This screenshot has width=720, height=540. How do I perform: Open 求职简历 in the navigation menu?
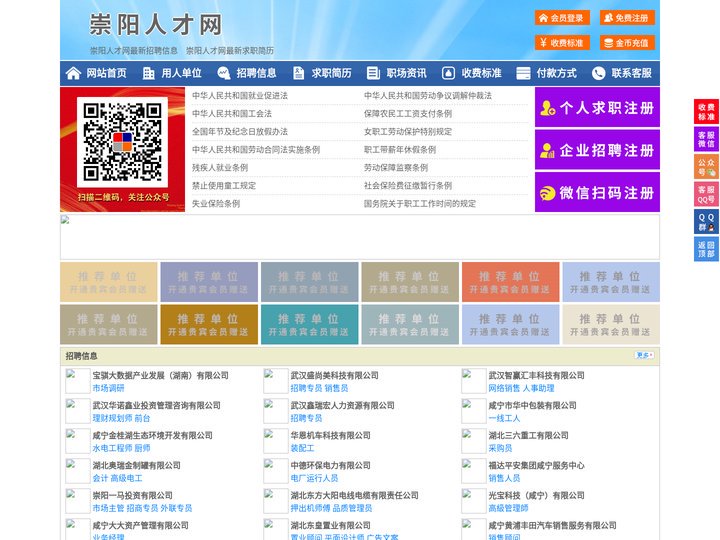(x=332, y=73)
